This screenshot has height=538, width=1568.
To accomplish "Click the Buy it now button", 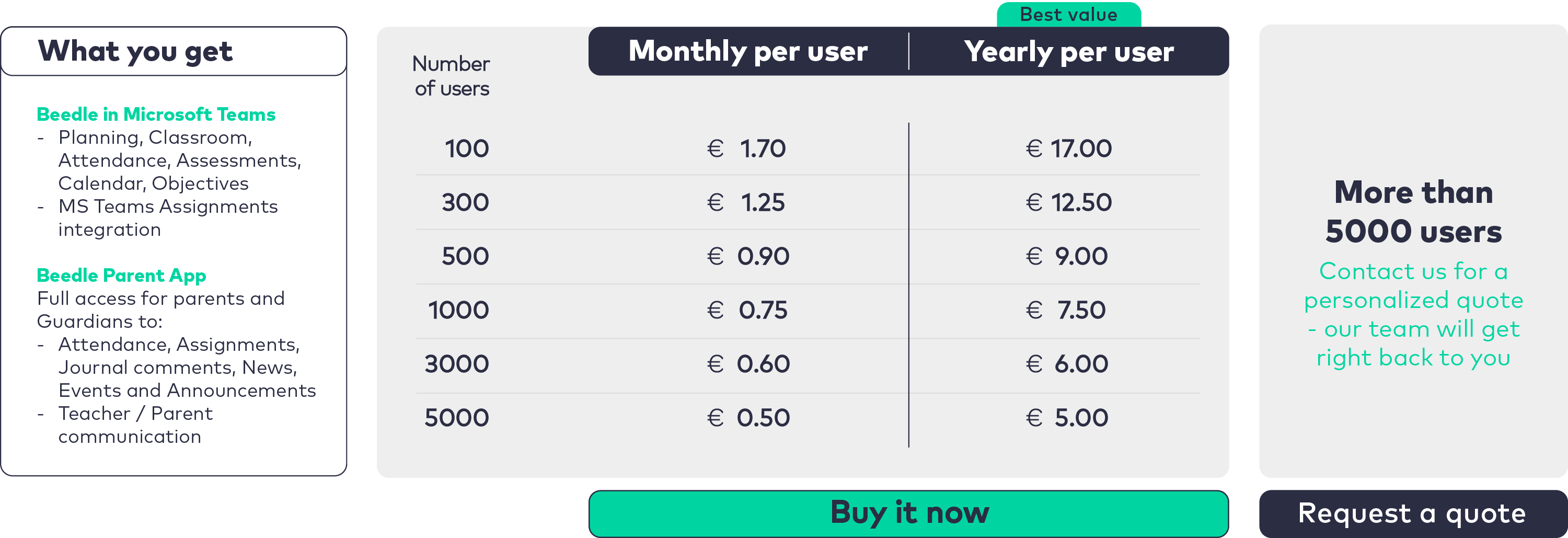I will pyautogui.click(x=908, y=512).
